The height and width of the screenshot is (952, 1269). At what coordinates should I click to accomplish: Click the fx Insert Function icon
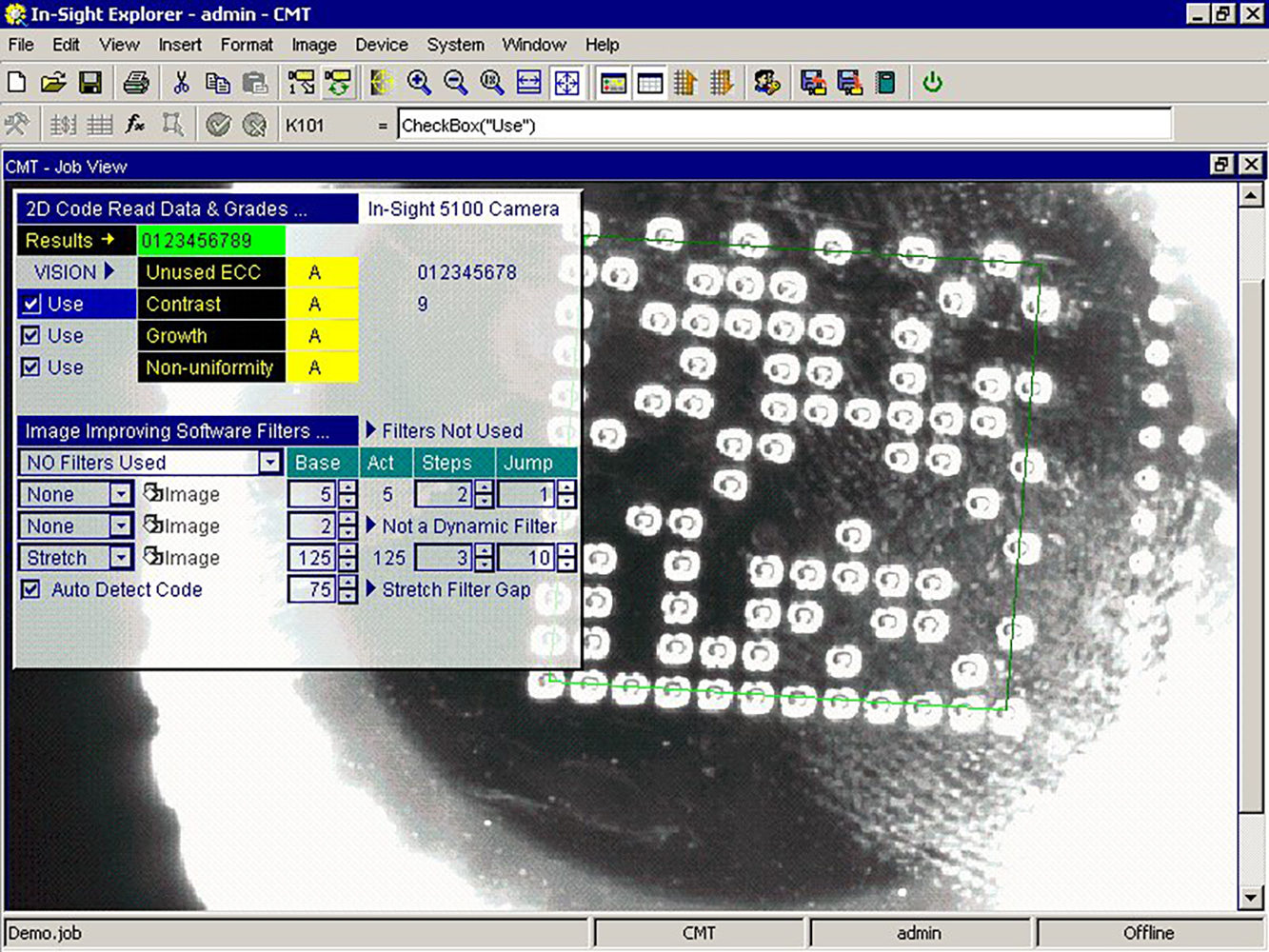pos(136,125)
